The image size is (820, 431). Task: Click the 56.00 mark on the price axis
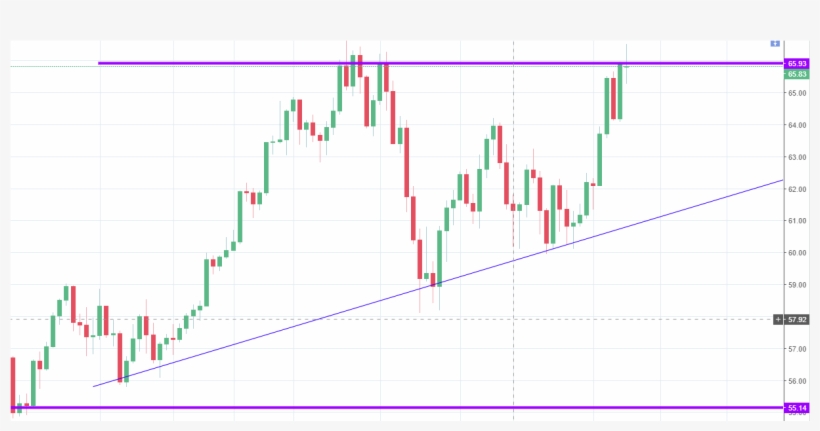click(x=797, y=381)
